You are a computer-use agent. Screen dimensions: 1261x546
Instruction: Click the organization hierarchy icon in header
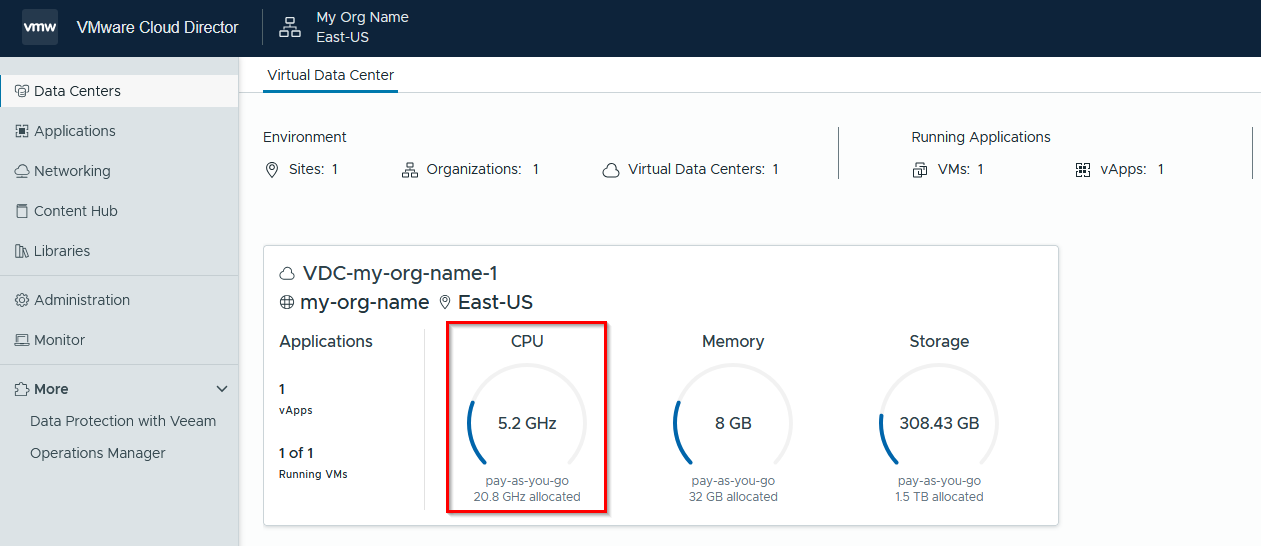(x=290, y=28)
